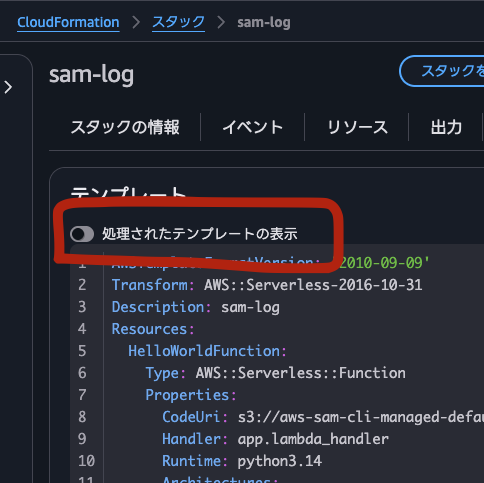Viewport: 484px width, 483px height.
Task: Click the Transform line in the template code
Action: 267,285
